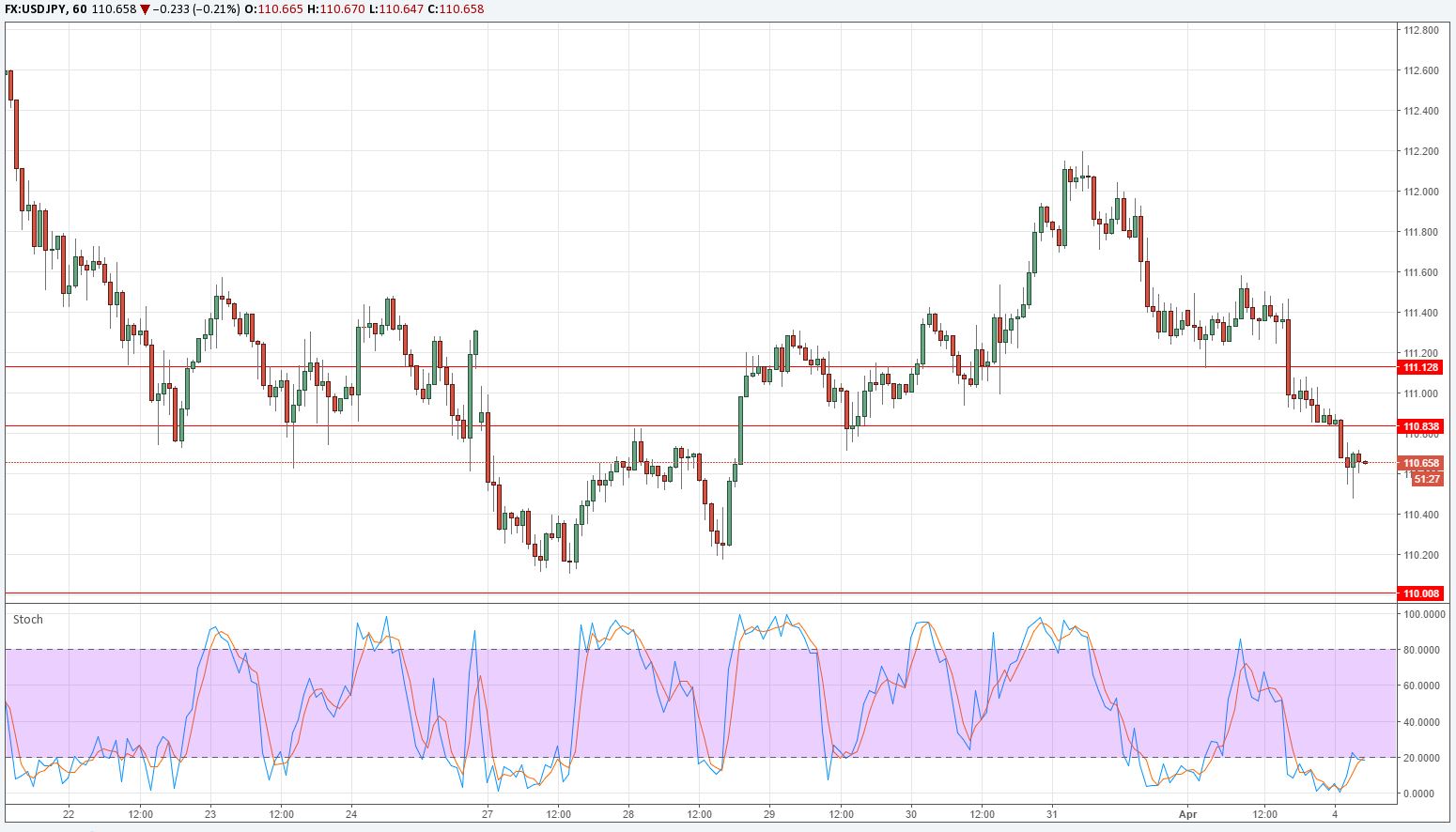Click 112.800 on the price axis

(1420, 30)
